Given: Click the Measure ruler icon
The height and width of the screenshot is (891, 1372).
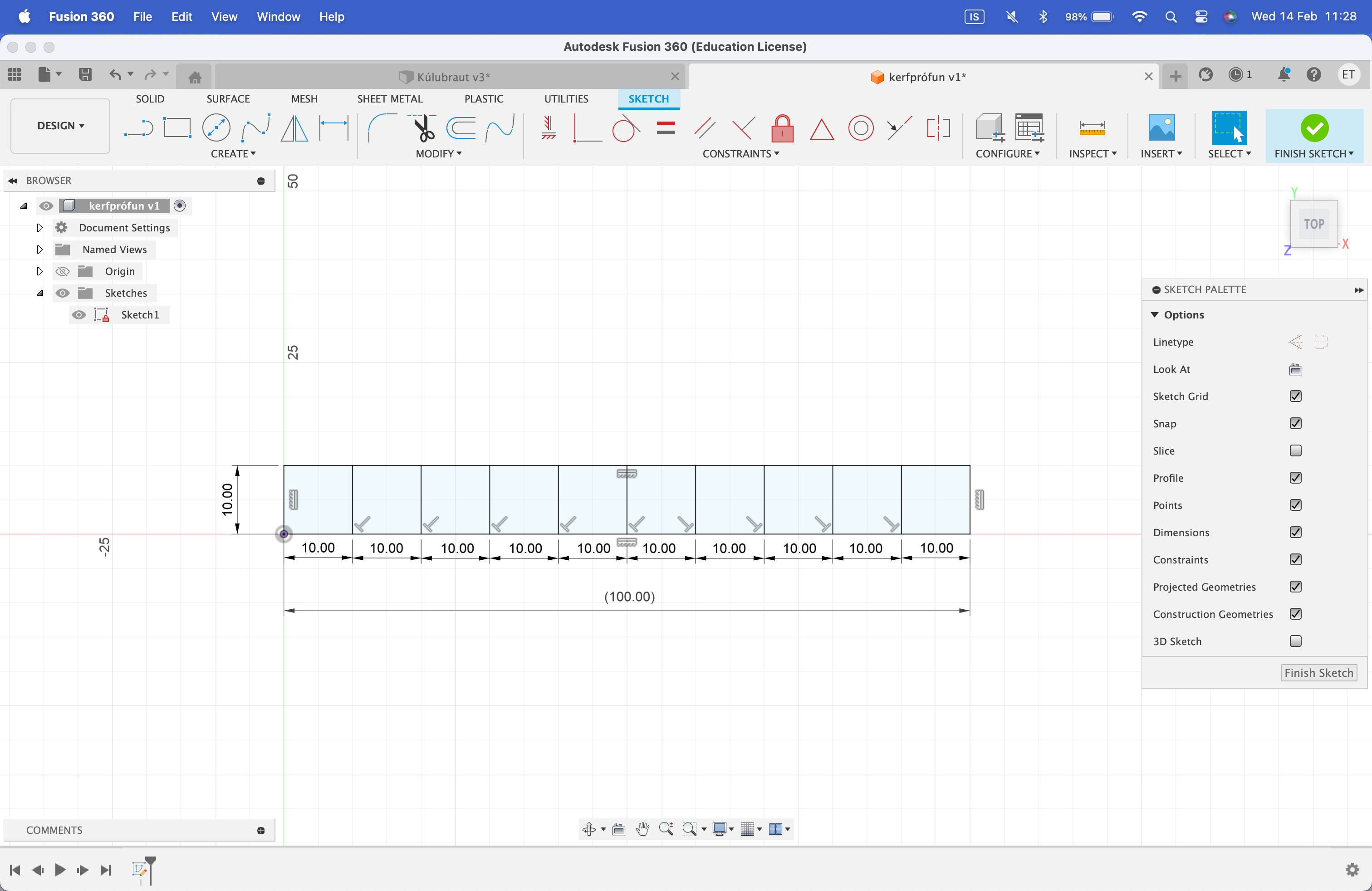Looking at the screenshot, I should [1092, 128].
